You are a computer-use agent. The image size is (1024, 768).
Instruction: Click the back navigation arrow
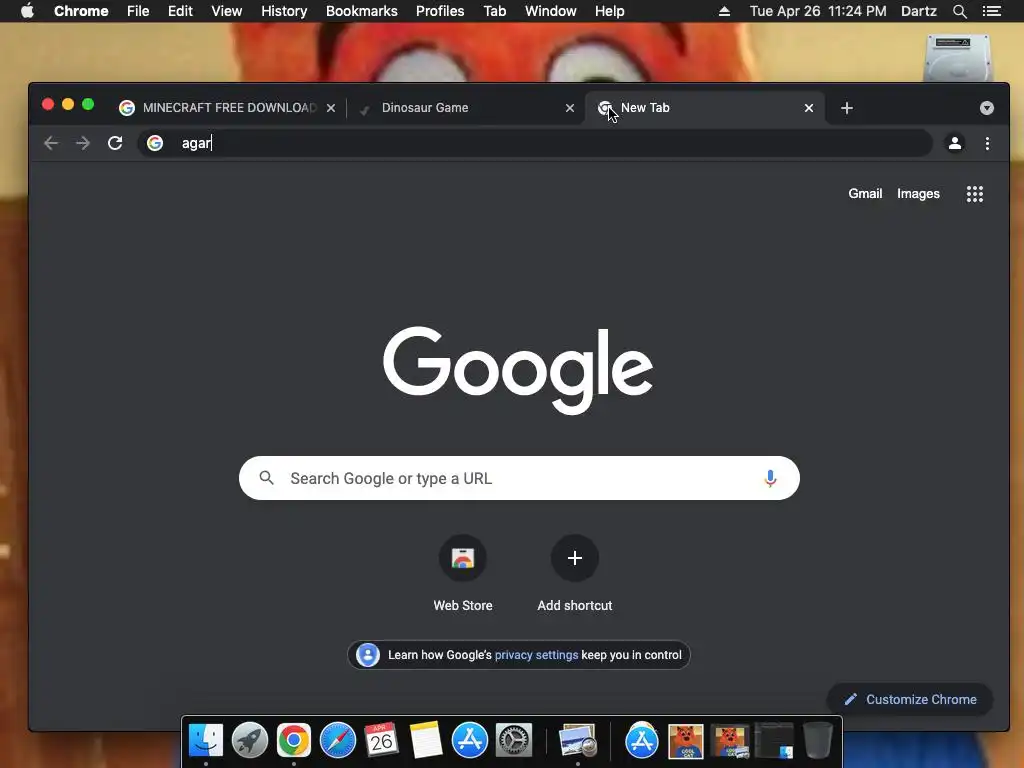[x=51, y=143]
